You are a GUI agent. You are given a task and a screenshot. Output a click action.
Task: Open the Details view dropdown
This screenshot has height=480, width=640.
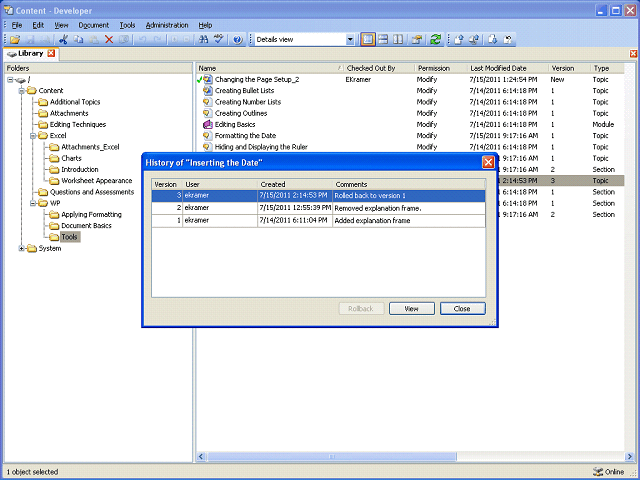click(350, 40)
